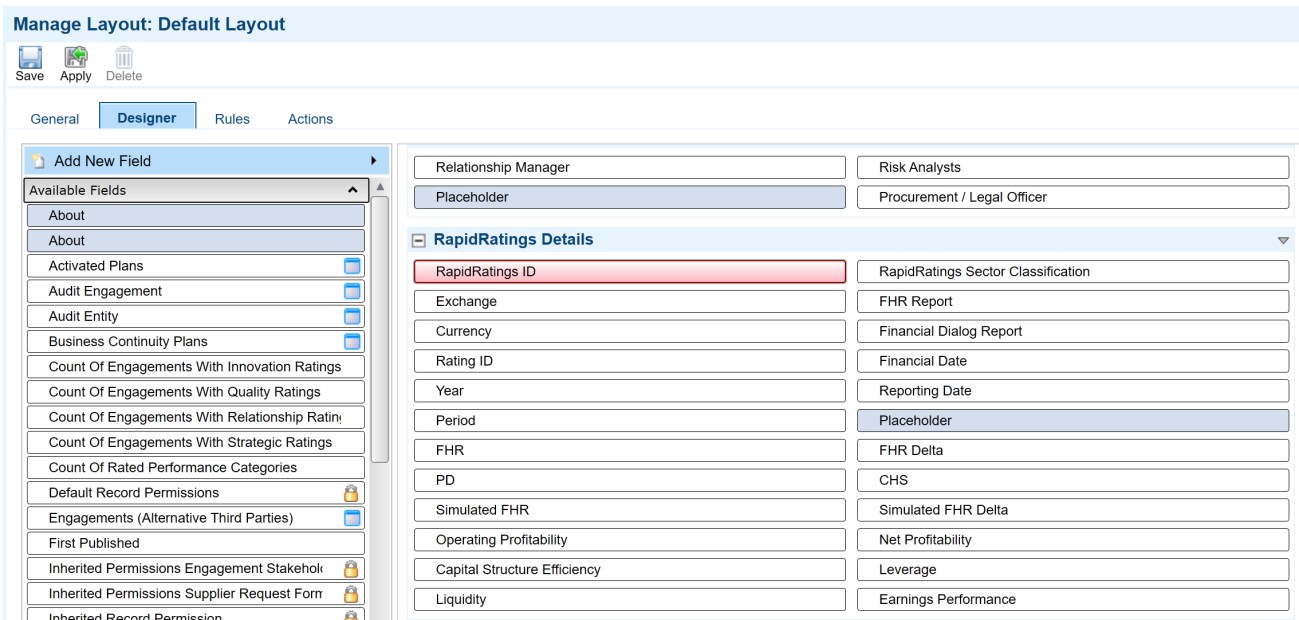Select the Placeholder beside Procurement / Legal Officer

(x=629, y=198)
